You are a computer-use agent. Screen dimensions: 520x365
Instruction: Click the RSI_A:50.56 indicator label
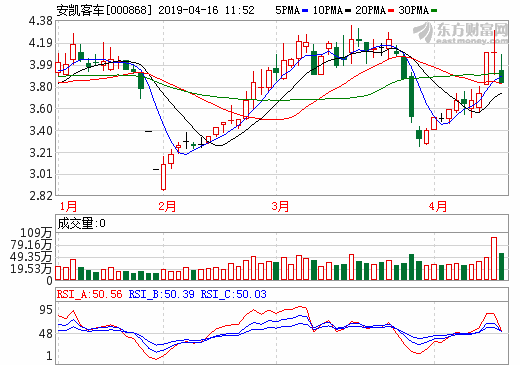89,294
